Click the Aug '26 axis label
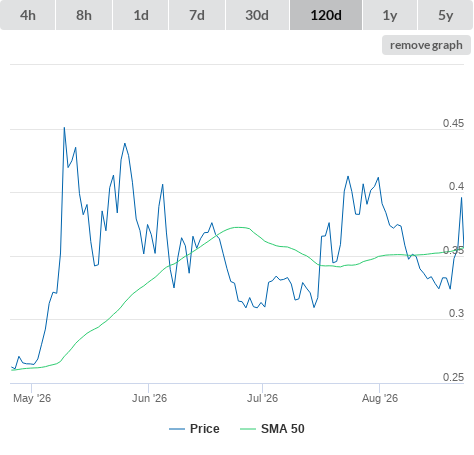Viewport: 474px width, 455px height. pyautogui.click(x=380, y=398)
